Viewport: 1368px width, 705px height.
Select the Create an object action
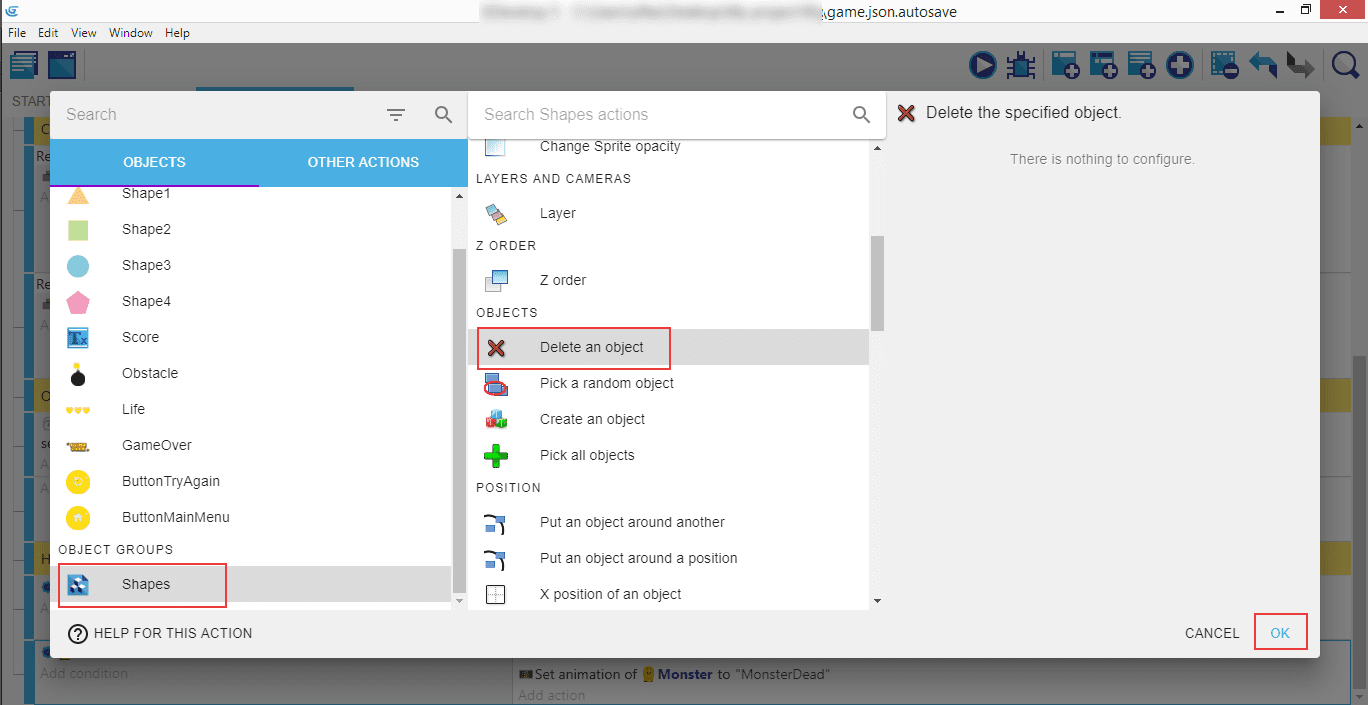592,419
